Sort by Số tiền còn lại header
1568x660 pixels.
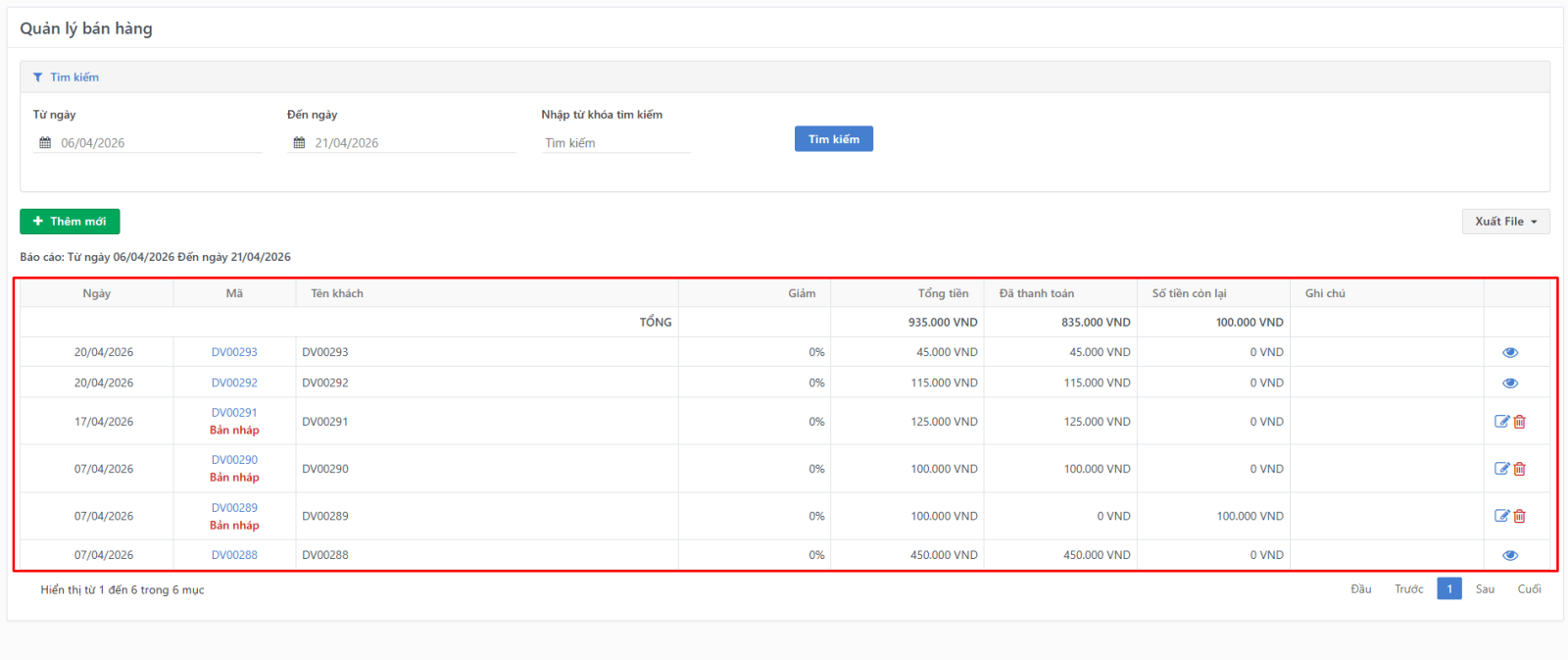(x=1213, y=293)
